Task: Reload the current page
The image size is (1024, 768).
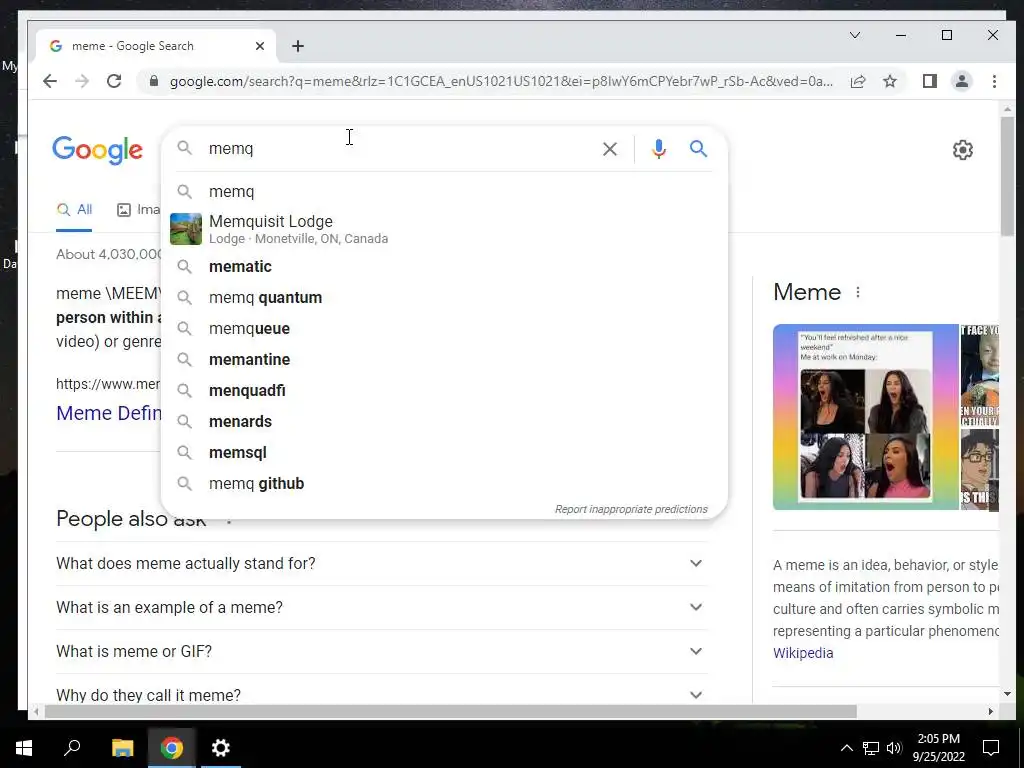Action: click(114, 81)
